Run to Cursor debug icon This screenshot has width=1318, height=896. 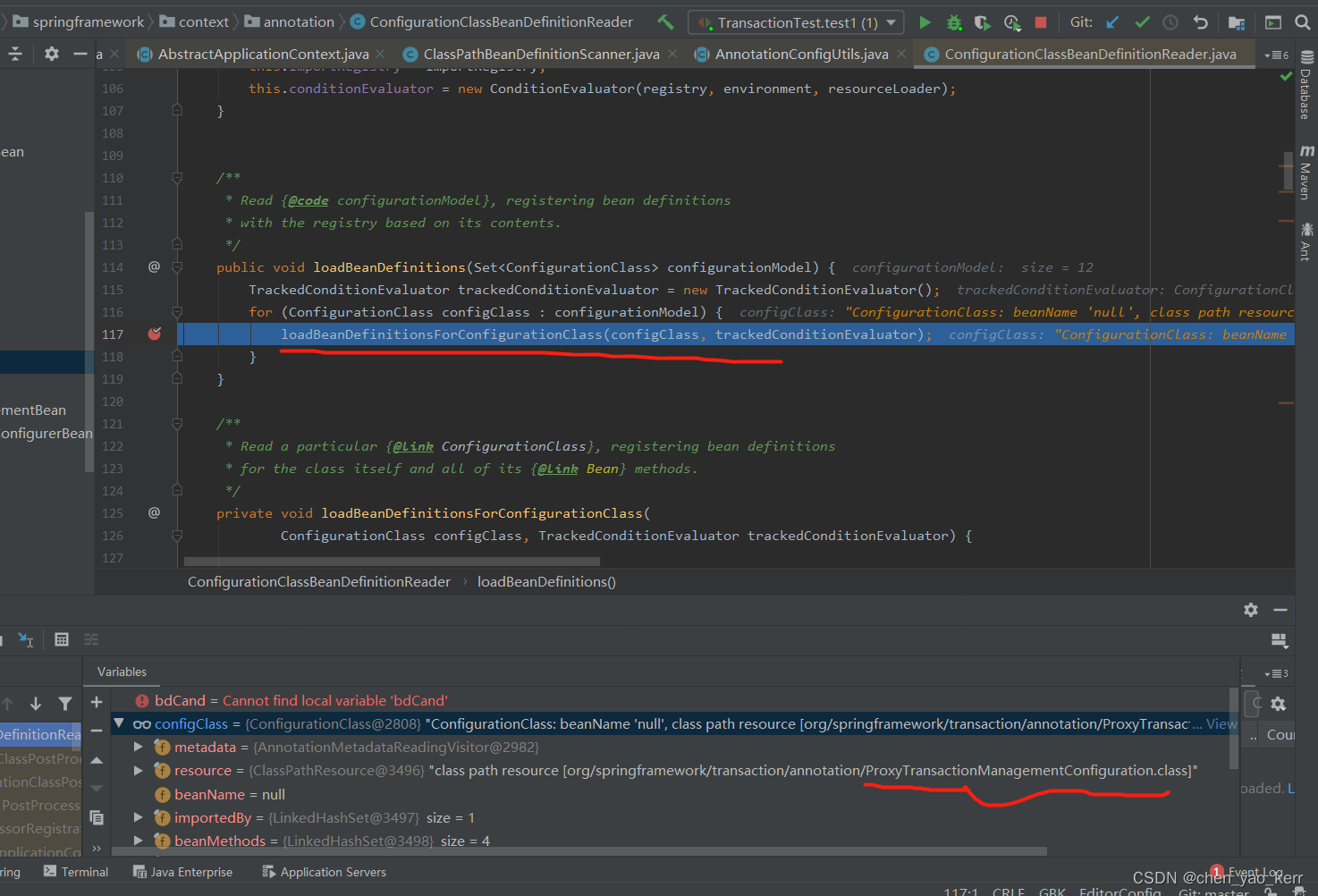pyautogui.click(x=26, y=639)
